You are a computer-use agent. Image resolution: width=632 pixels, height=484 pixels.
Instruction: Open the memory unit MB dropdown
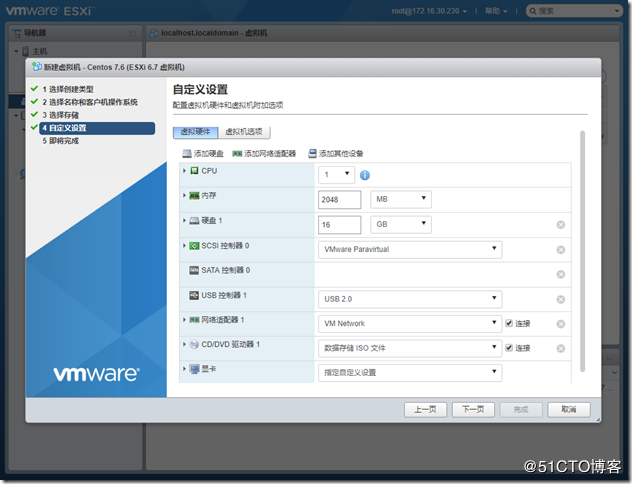click(x=401, y=199)
